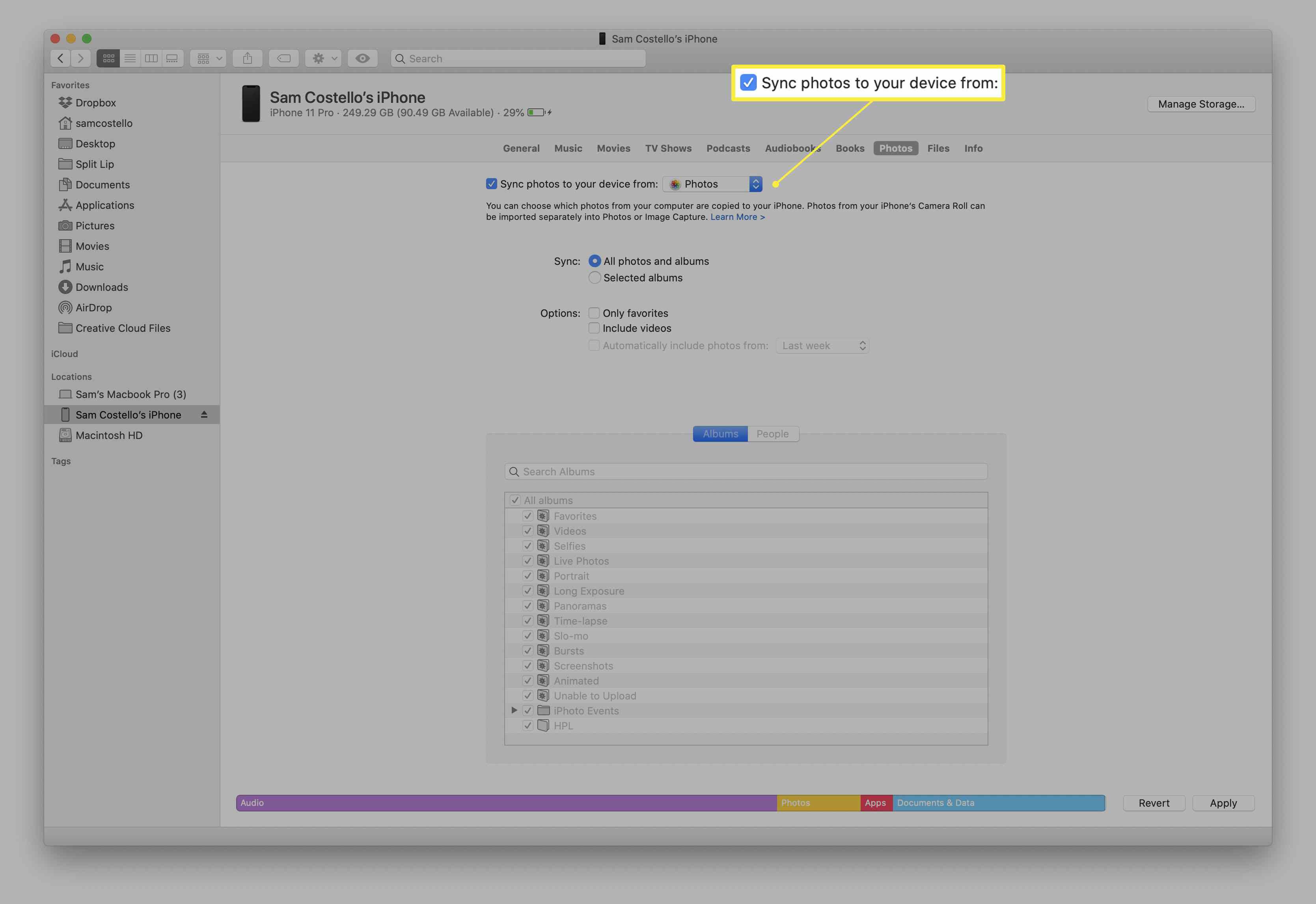Enable Only favorites option

click(x=594, y=312)
